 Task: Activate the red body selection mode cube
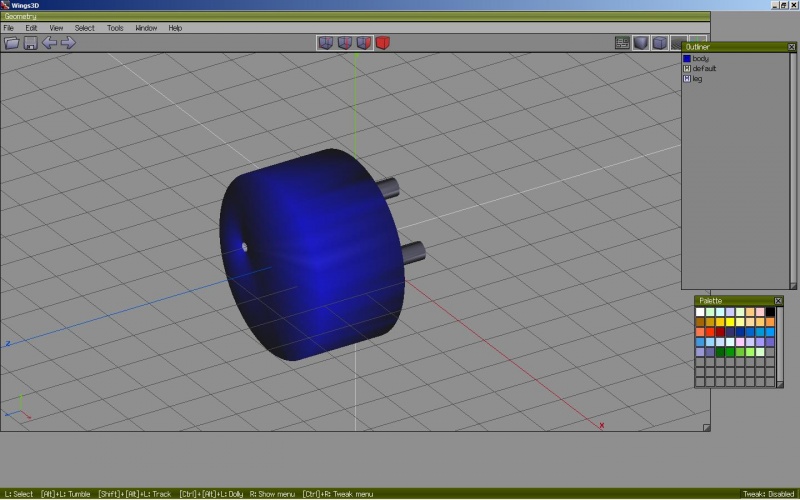click(382, 43)
